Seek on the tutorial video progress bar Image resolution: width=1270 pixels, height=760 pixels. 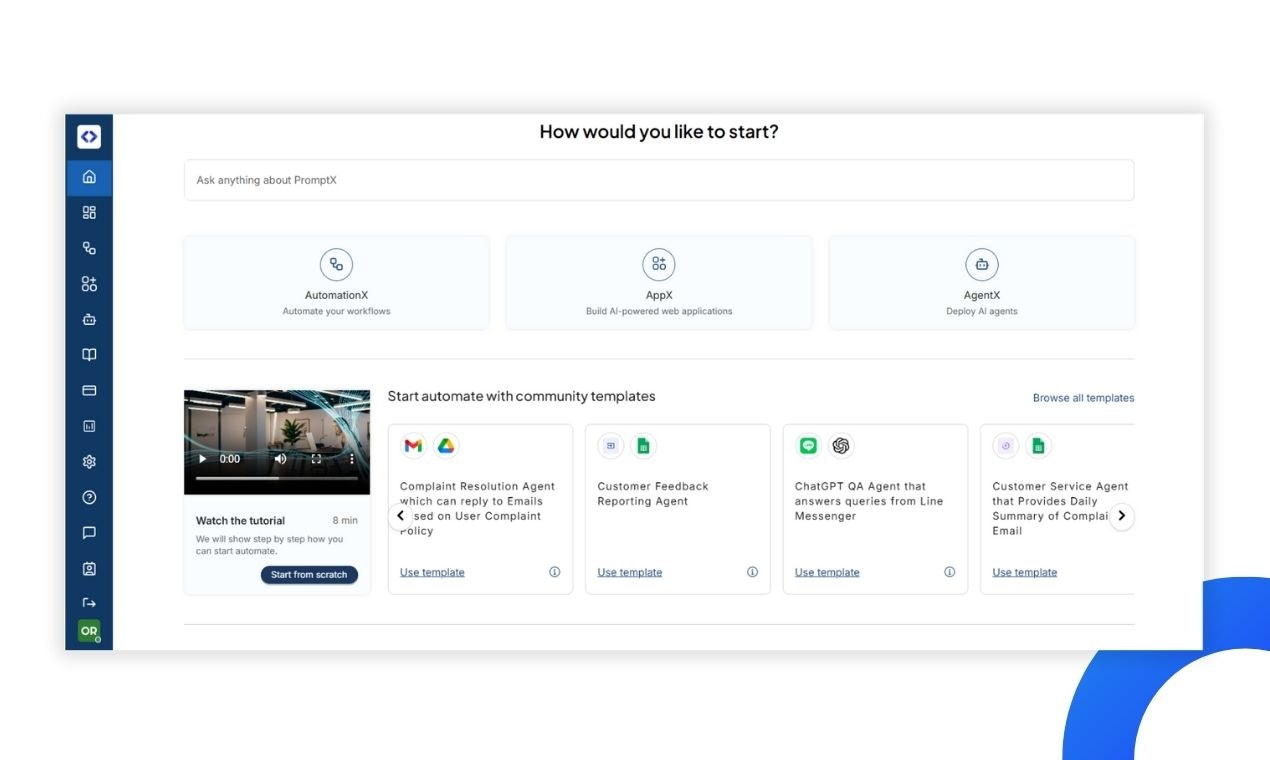click(x=277, y=478)
